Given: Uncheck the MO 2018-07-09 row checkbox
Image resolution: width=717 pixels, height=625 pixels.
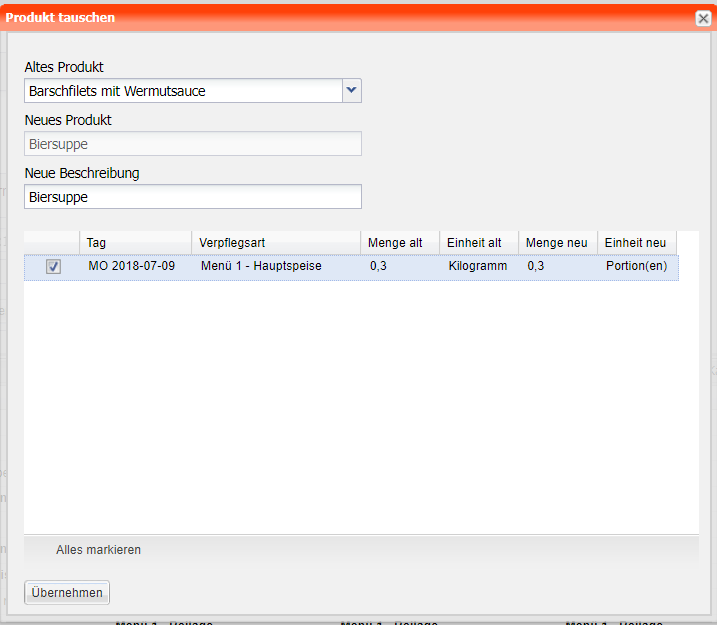Looking at the screenshot, I should (x=54, y=267).
